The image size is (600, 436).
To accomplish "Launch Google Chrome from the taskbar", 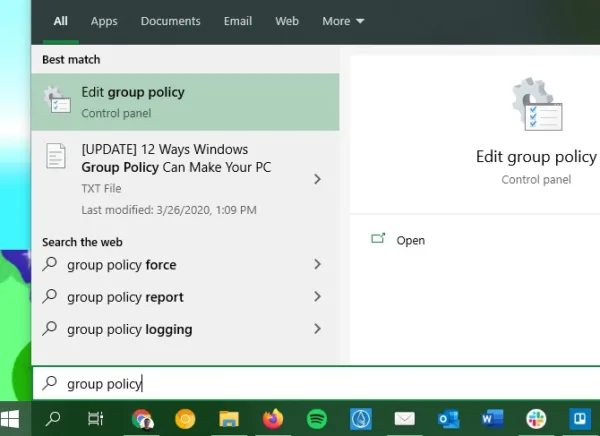I will pos(142,419).
